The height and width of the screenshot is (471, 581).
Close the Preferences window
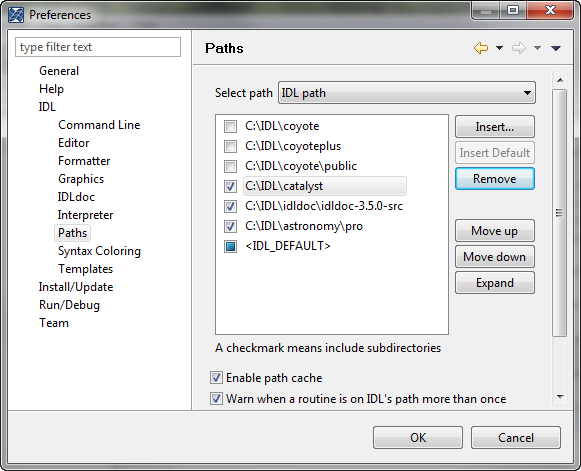[x=551, y=10]
